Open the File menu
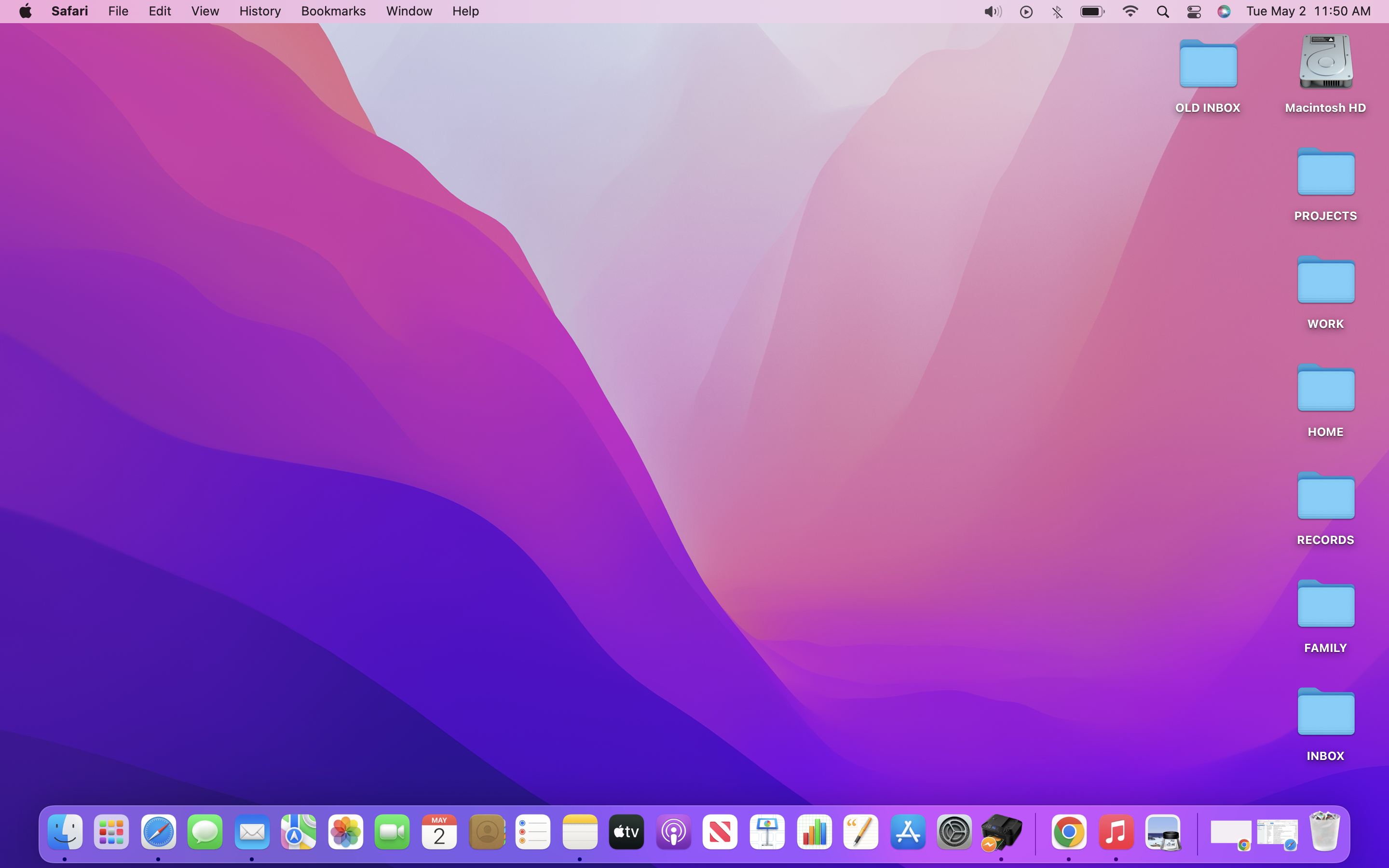Viewport: 1389px width, 868px height. [118, 11]
